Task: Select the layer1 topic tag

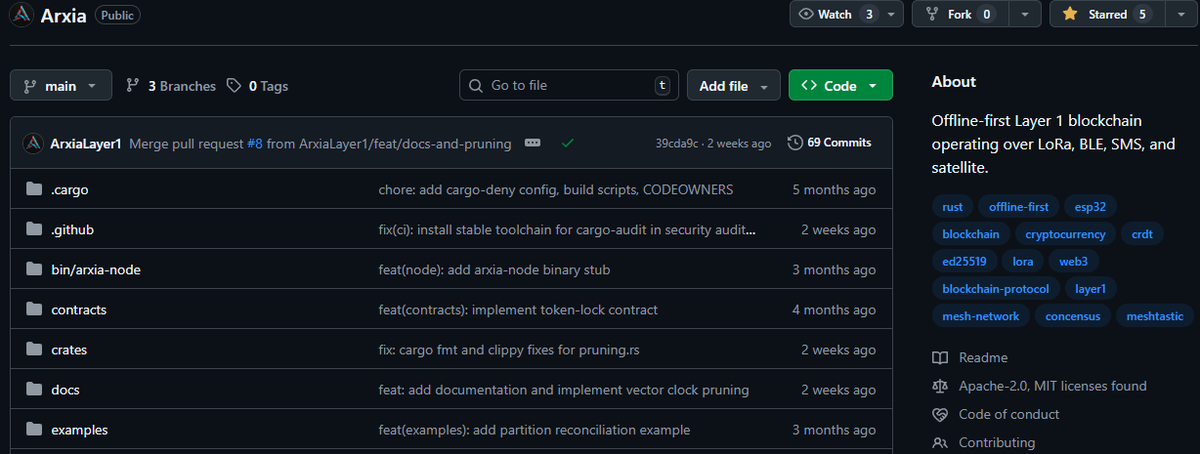Action: (x=1091, y=289)
